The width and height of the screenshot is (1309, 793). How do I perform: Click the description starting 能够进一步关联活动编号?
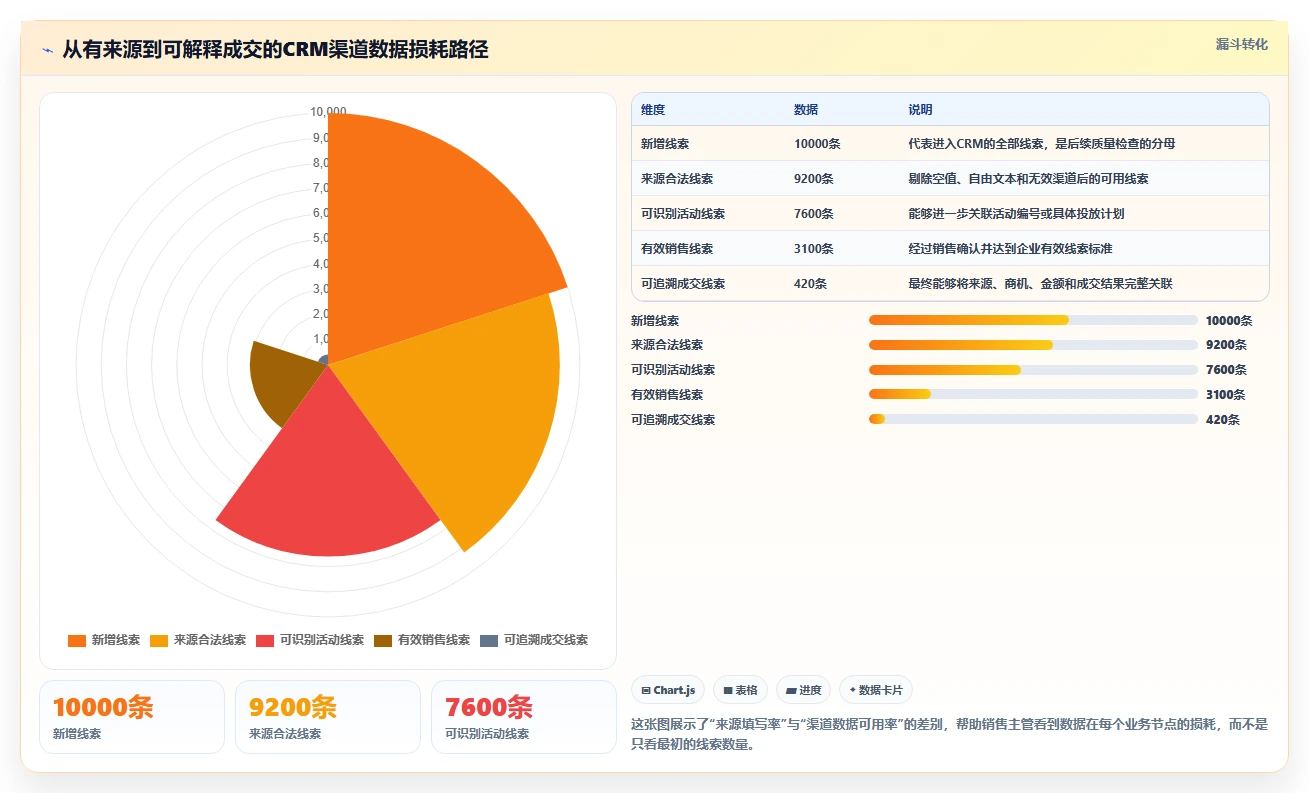tap(1016, 214)
